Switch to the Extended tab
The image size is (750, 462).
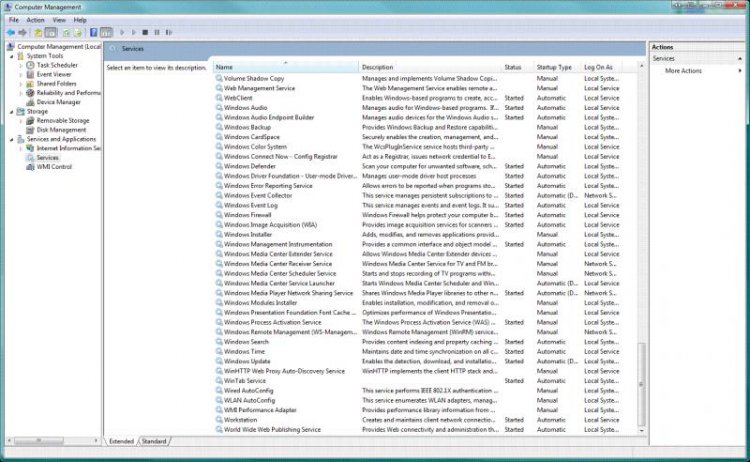[x=121, y=441]
